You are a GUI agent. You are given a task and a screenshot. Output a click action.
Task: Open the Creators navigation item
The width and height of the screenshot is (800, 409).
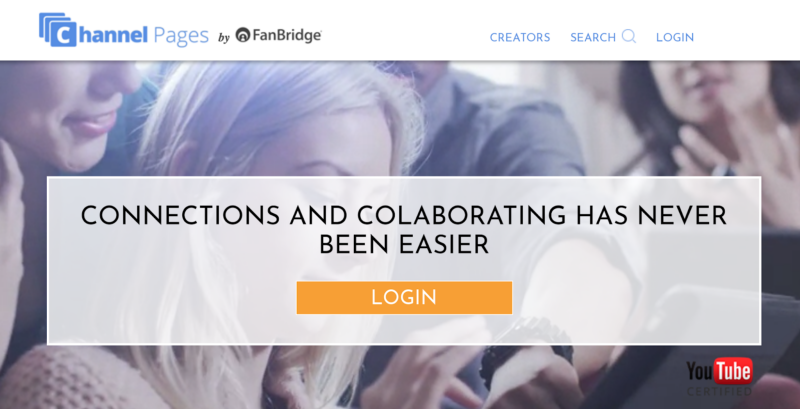pos(520,37)
